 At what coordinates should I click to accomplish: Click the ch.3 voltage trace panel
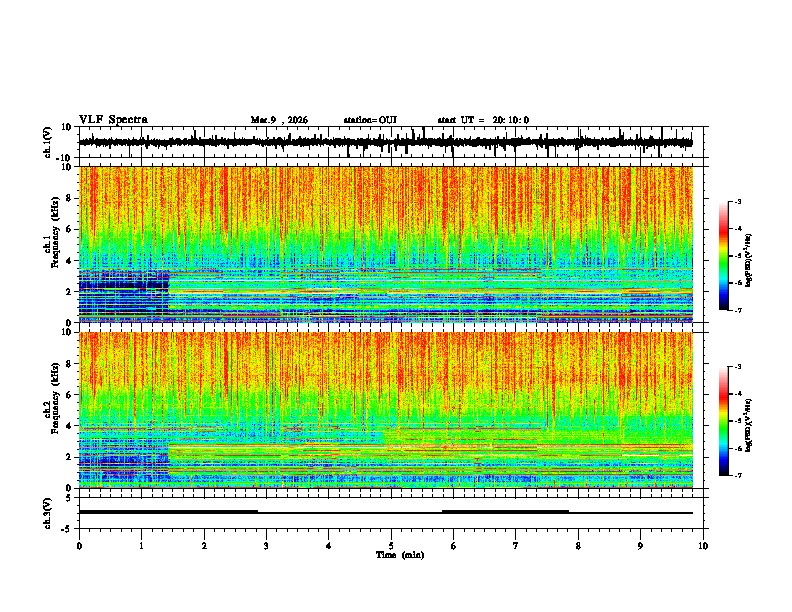click(393, 513)
